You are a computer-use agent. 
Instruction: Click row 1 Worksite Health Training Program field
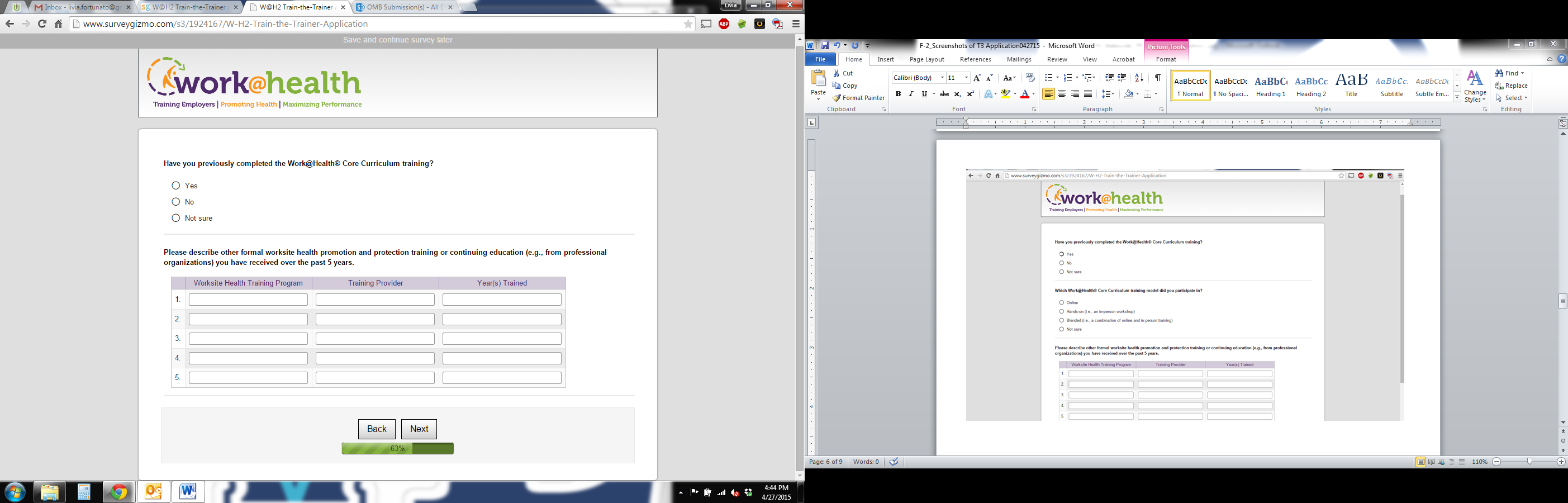(x=248, y=300)
